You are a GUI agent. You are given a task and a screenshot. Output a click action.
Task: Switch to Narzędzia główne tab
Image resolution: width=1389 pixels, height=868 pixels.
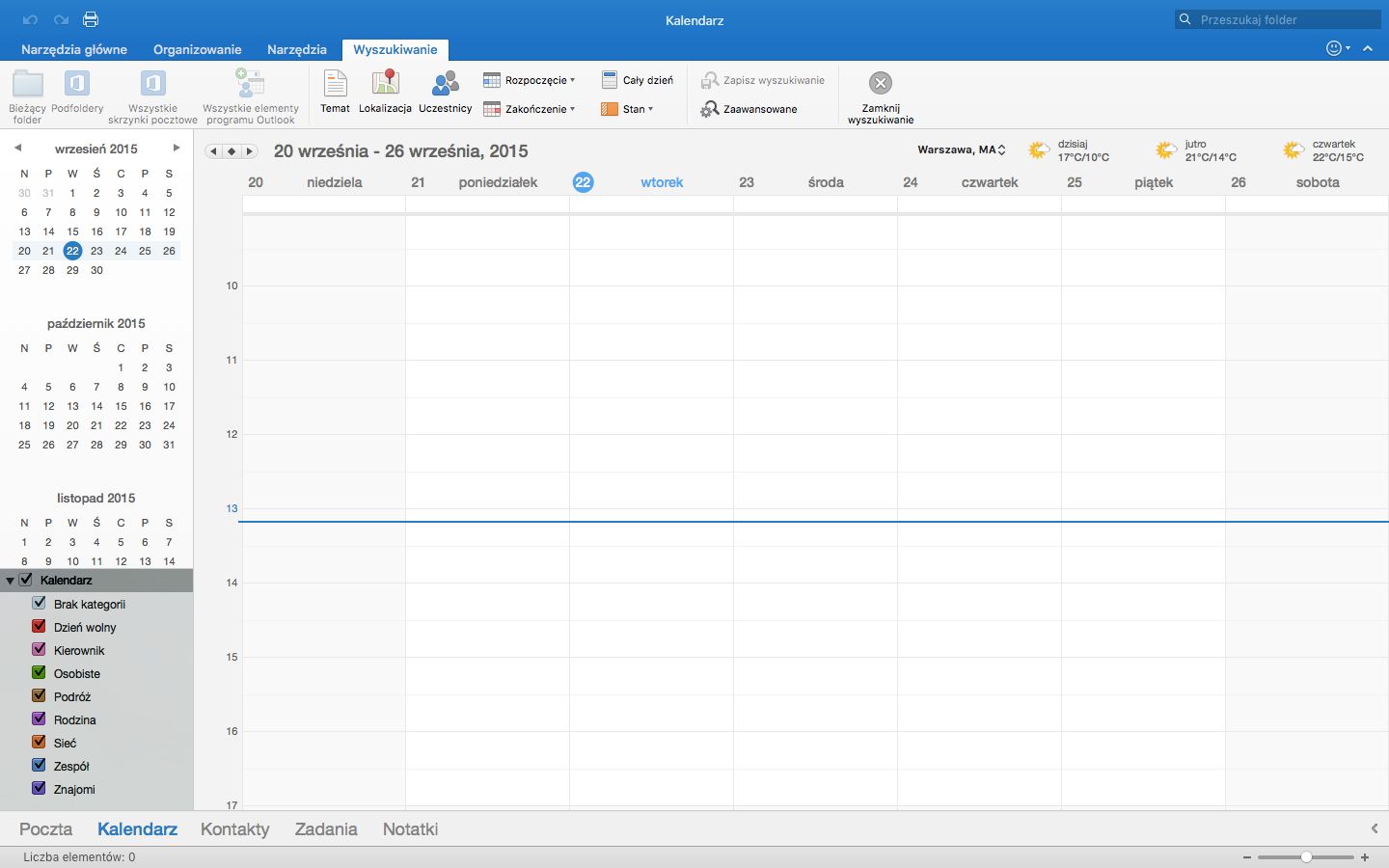click(x=74, y=49)
